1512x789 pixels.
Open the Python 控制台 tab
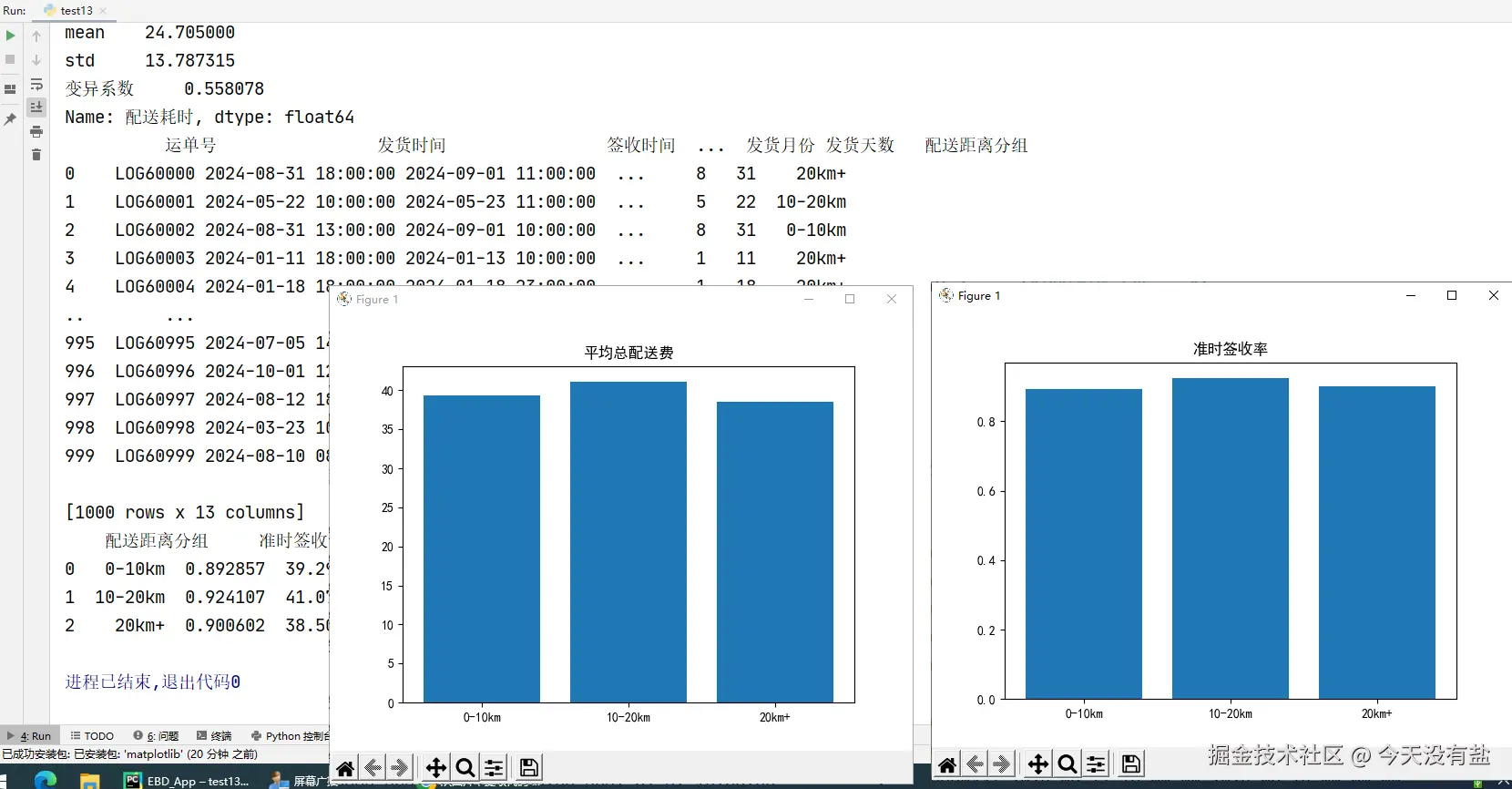click(291, 736)
